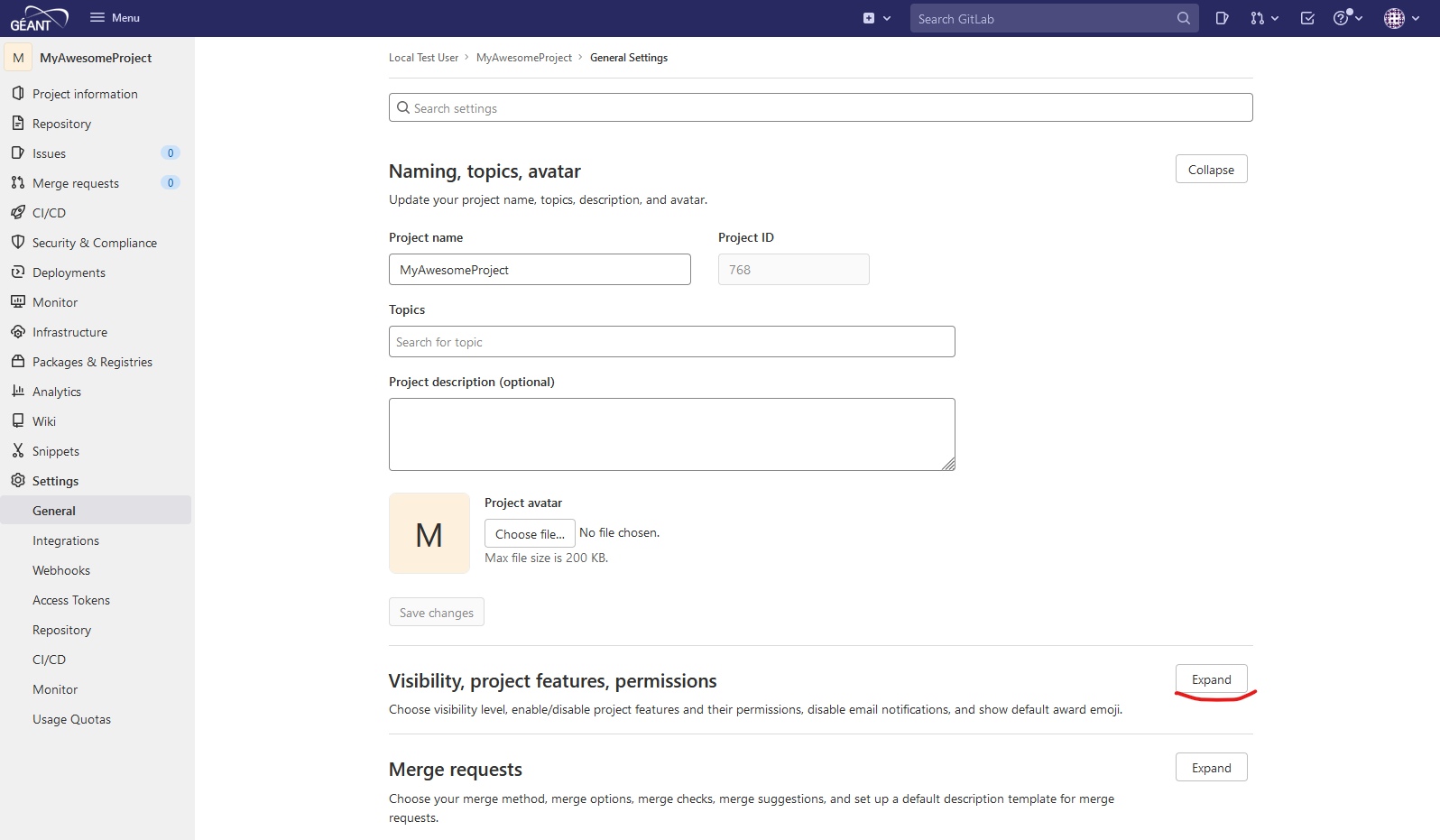
Task: Click the Merge requests count badge in sidebar
Action: 171,183
